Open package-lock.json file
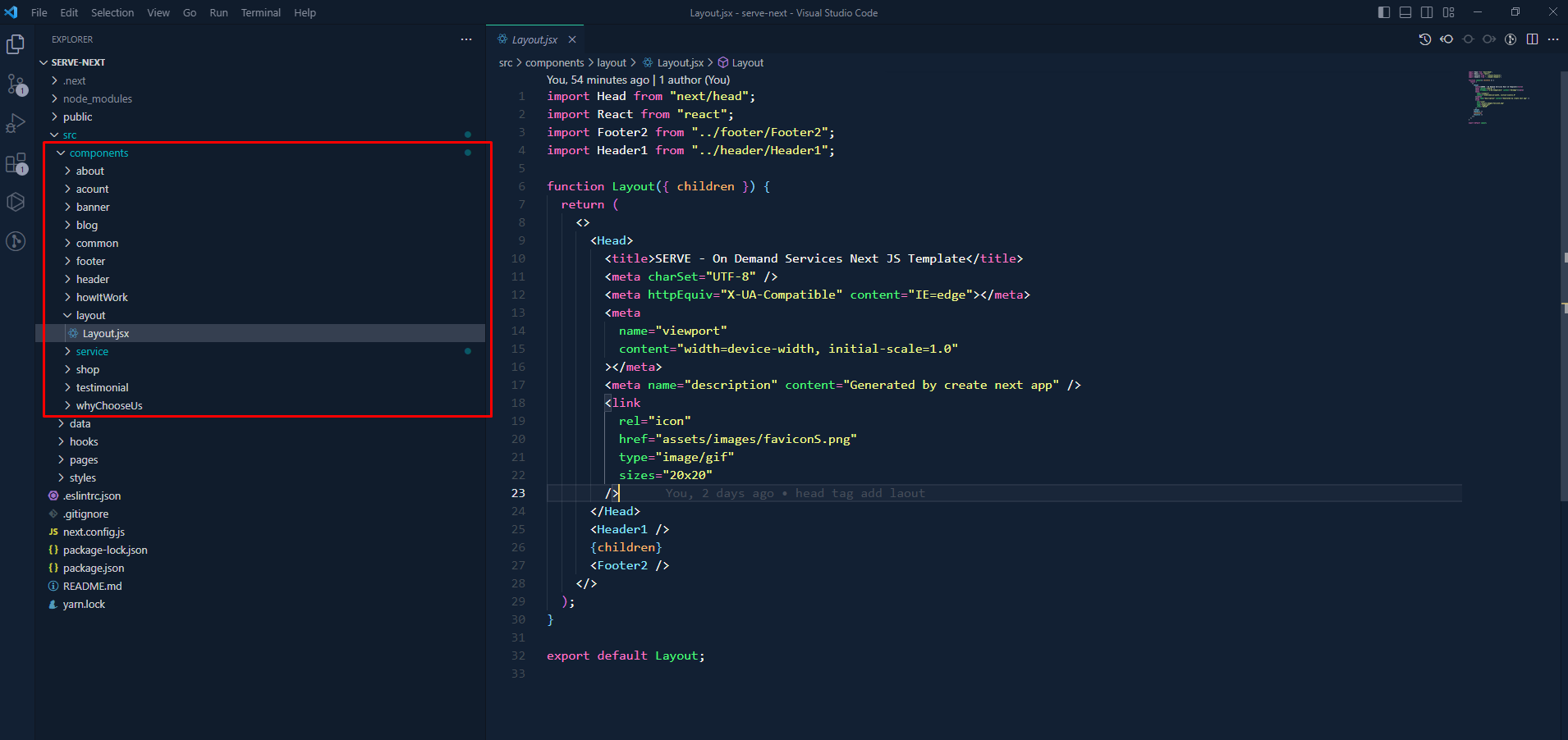1568x740 pixels. [x=260, y=550]
